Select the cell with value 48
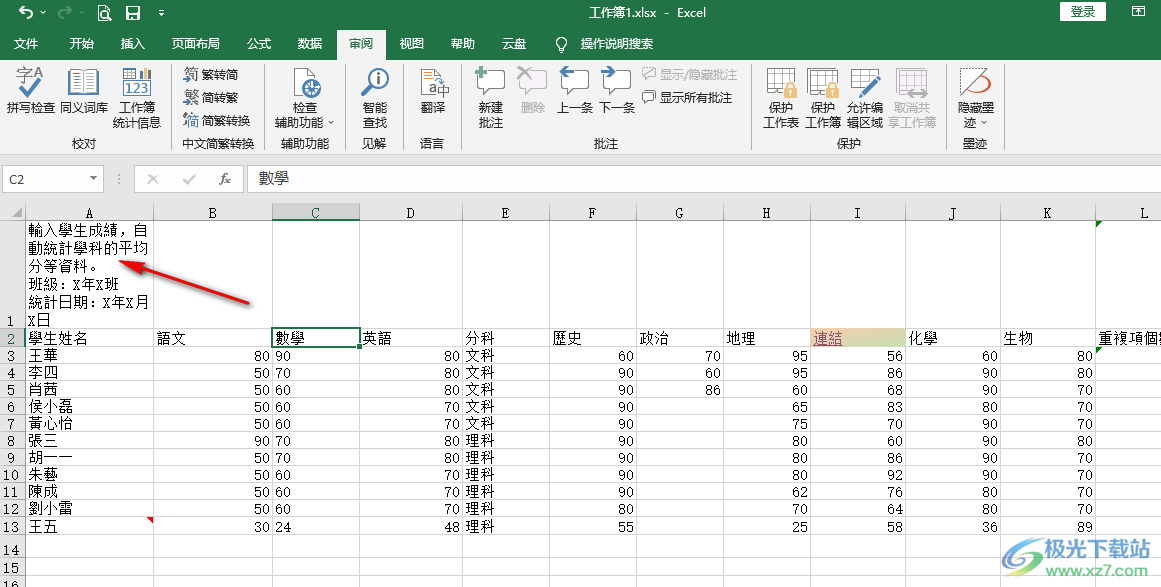Viewport: 1161px width, 587px height. click(x=411, y=526)
